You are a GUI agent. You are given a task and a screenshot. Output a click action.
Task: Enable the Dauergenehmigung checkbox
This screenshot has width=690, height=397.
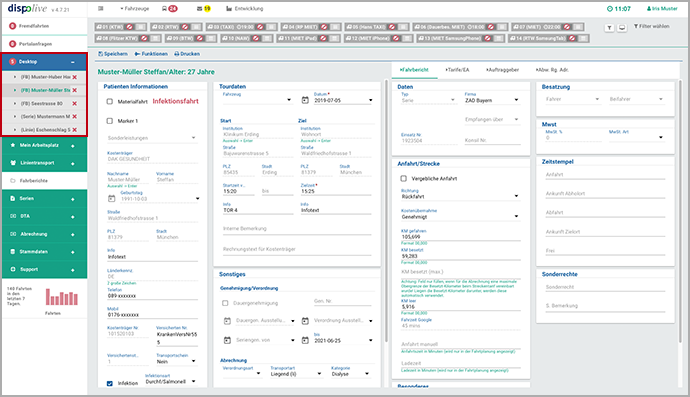225,303
